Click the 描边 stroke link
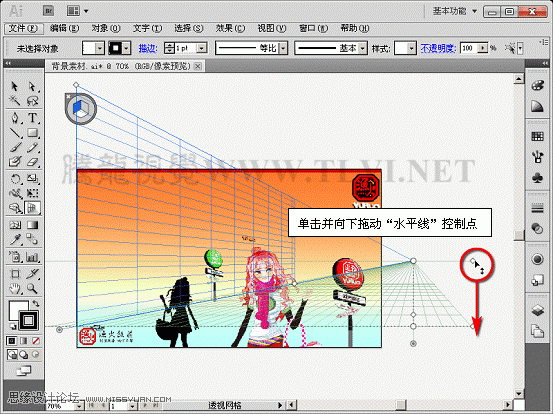 (148, 48)
